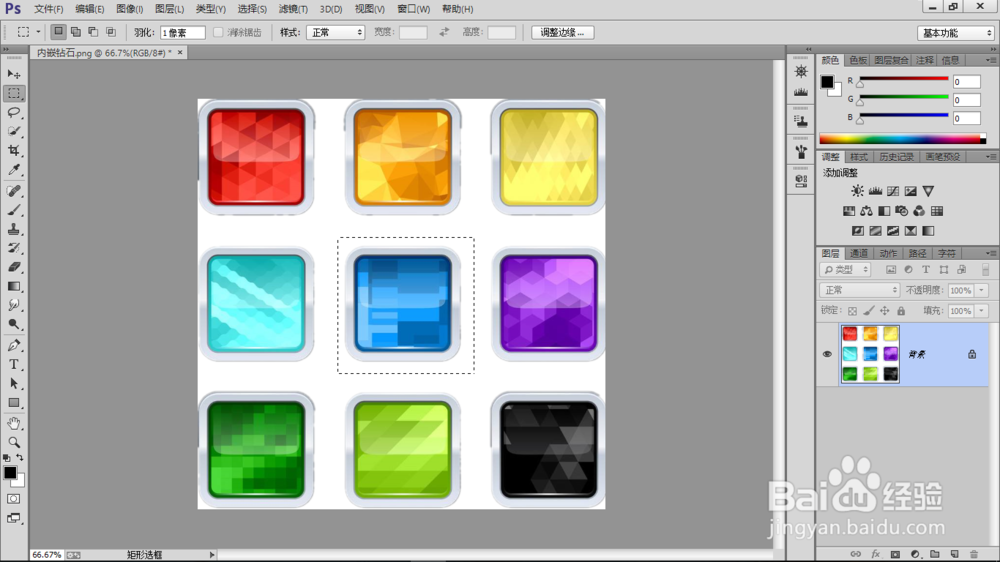Click foreground color swatch in toolbox
The width and height of the screenshot is (1000, 562).
(10, 473)
